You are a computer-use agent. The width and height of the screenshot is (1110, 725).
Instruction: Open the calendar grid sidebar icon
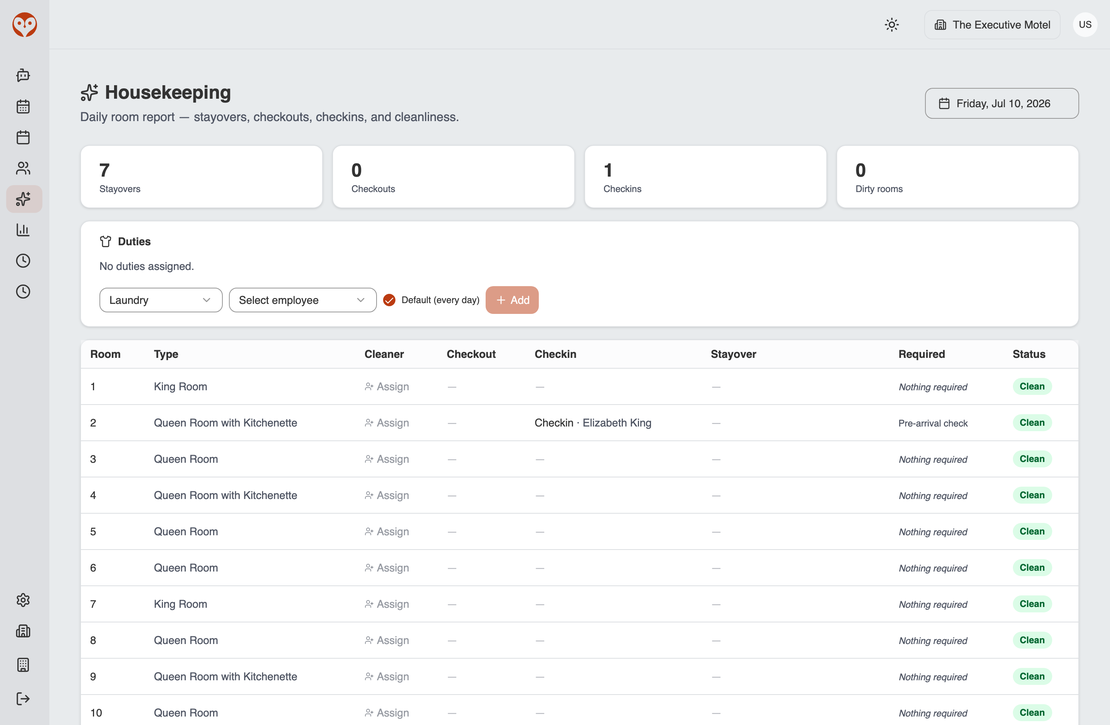point(23,106)
